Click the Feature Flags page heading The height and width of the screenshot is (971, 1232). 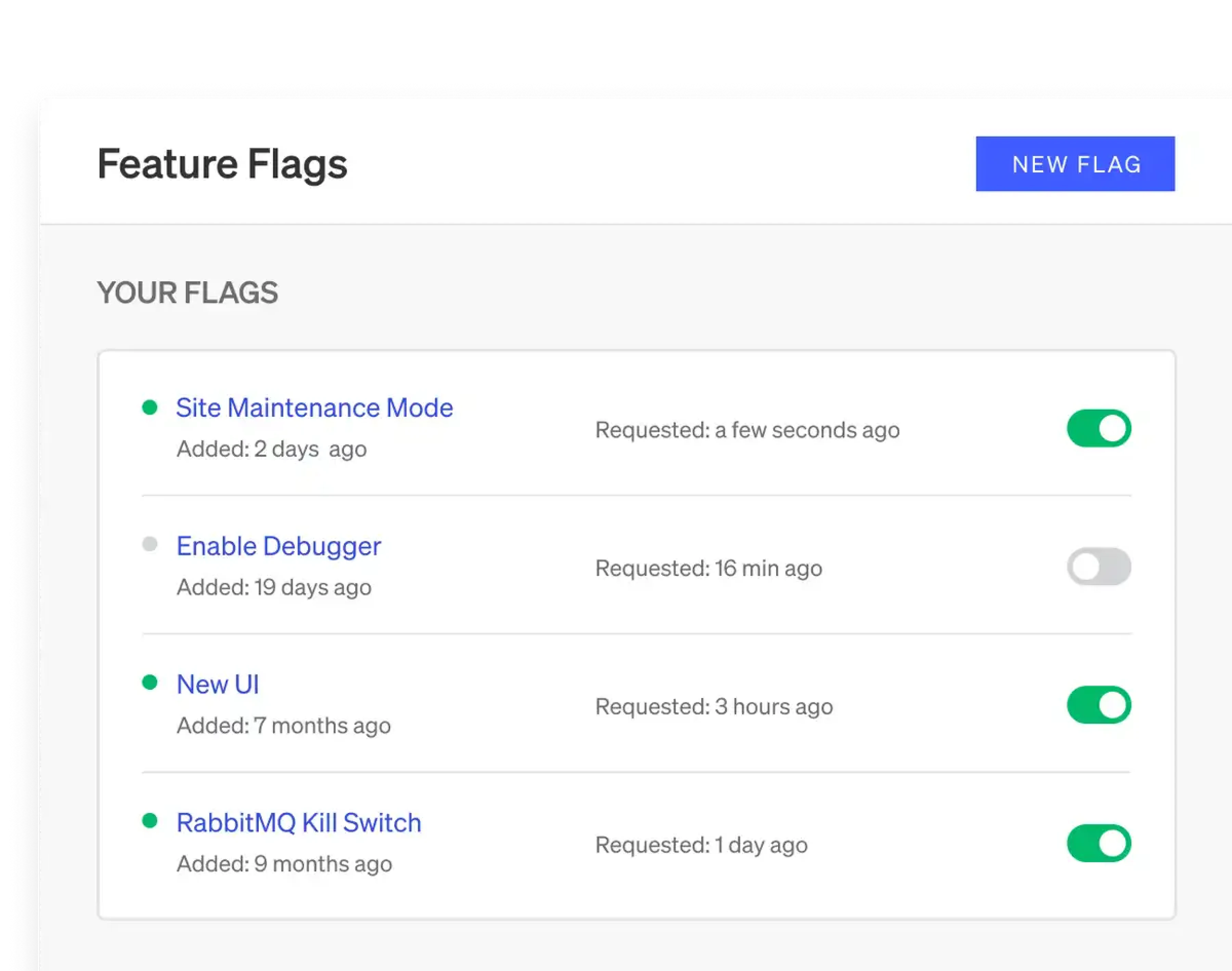point(222,164)
